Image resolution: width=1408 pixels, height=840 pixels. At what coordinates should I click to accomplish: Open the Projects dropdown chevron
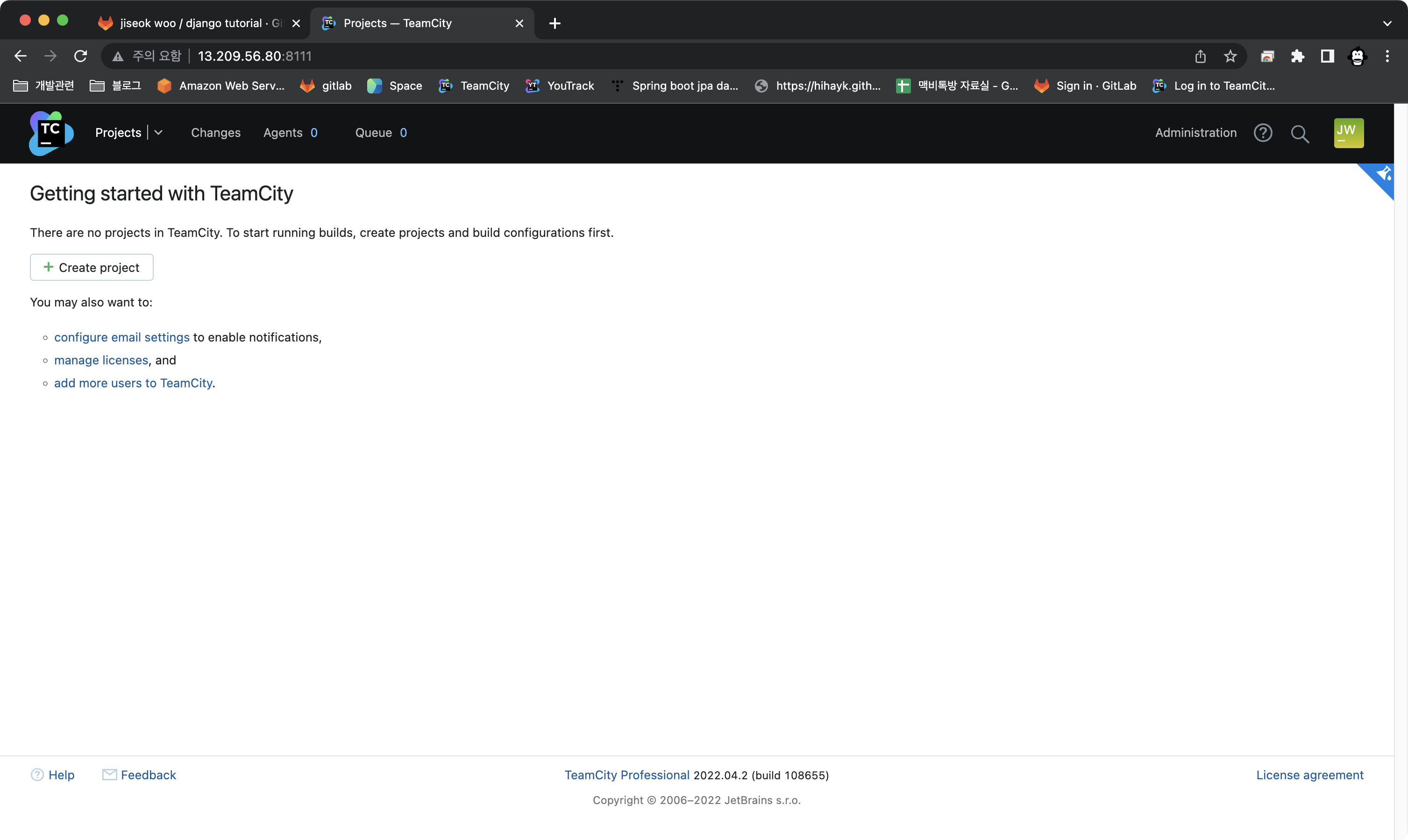pyautogui.click(x=158, y=133)
